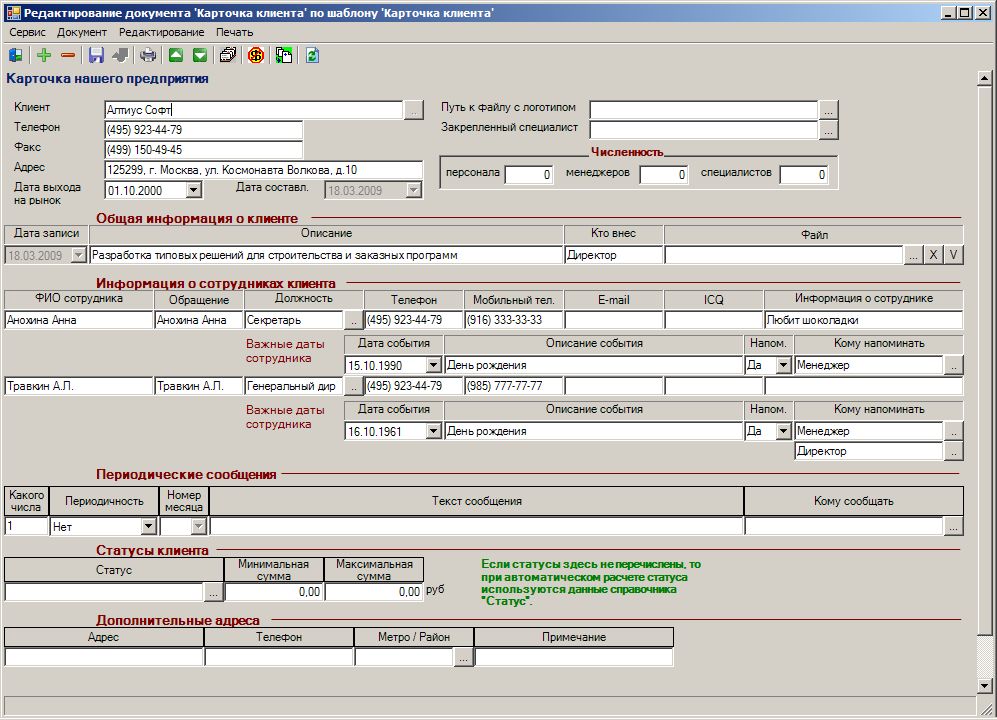Open the Напом. dropdown for Травкин's birthday
The image size is (997, 720).
(x=783, y=431)
